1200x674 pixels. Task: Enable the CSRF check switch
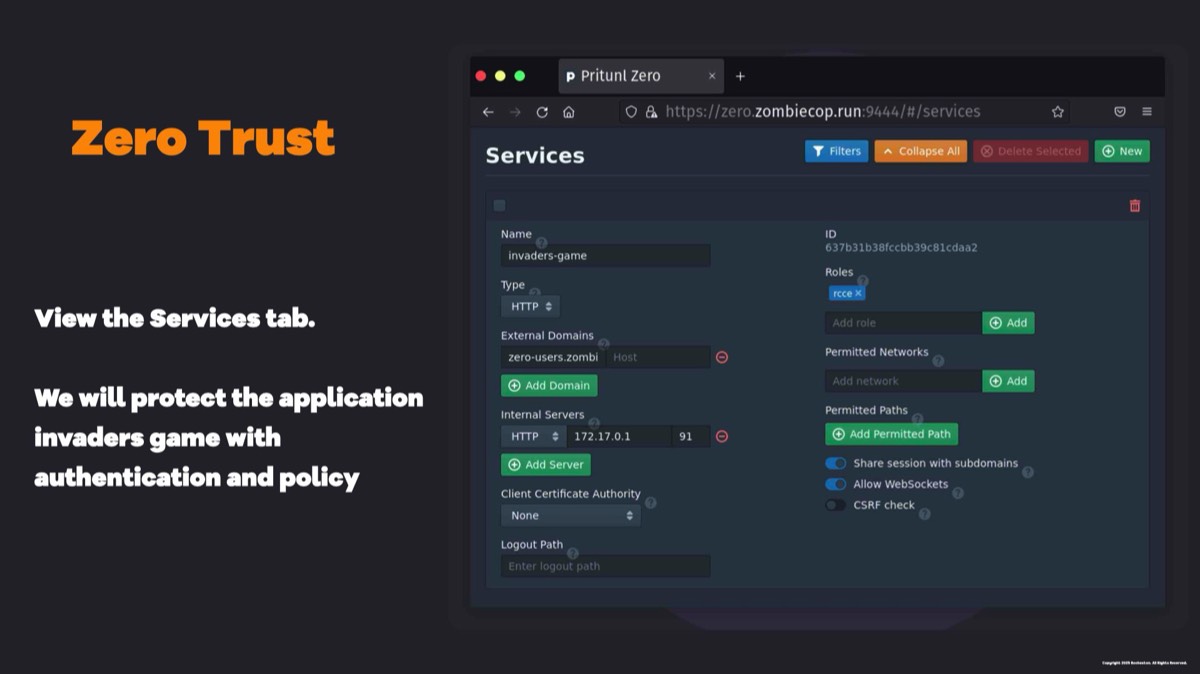(835, 506)
